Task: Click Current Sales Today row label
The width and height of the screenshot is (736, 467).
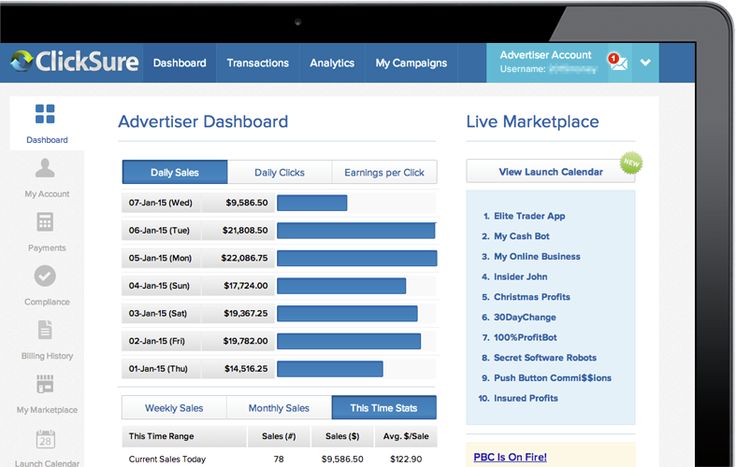Action: click(167, 459)
